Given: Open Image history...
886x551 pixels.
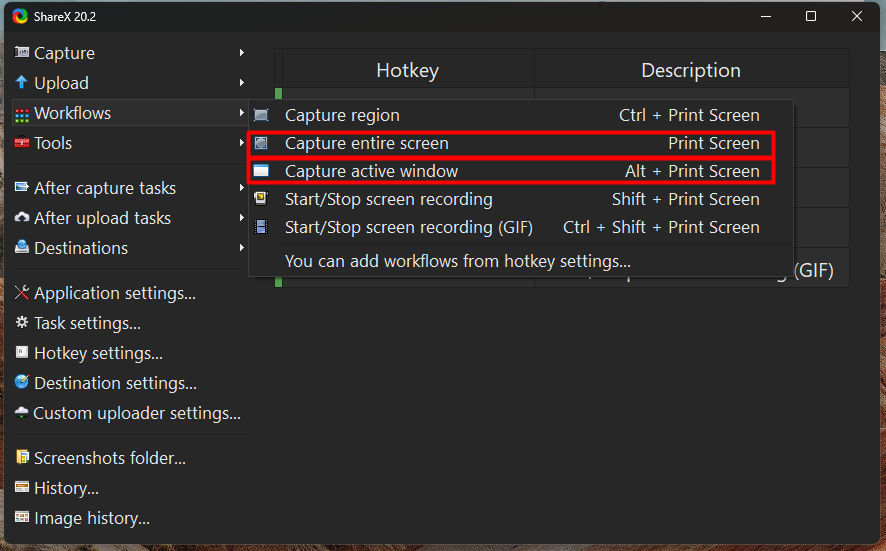Looking at the screenshot, I should [130, 518].
